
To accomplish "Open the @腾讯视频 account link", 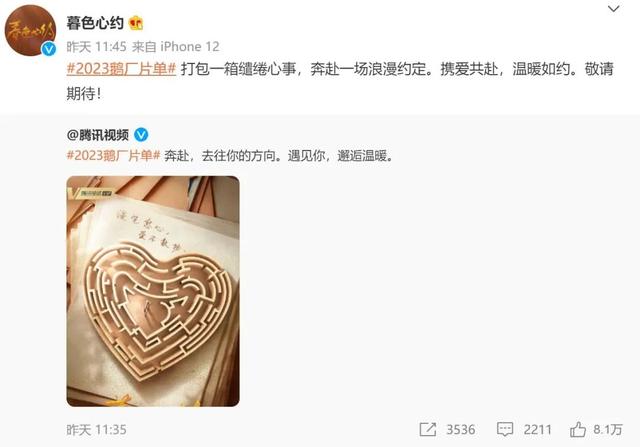I will 98,135.
